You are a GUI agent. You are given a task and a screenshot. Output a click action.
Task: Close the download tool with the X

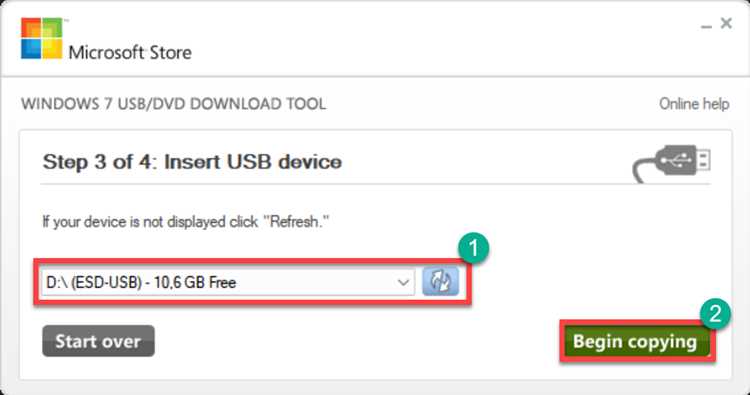pyautogui.click(x=726, y=23)
